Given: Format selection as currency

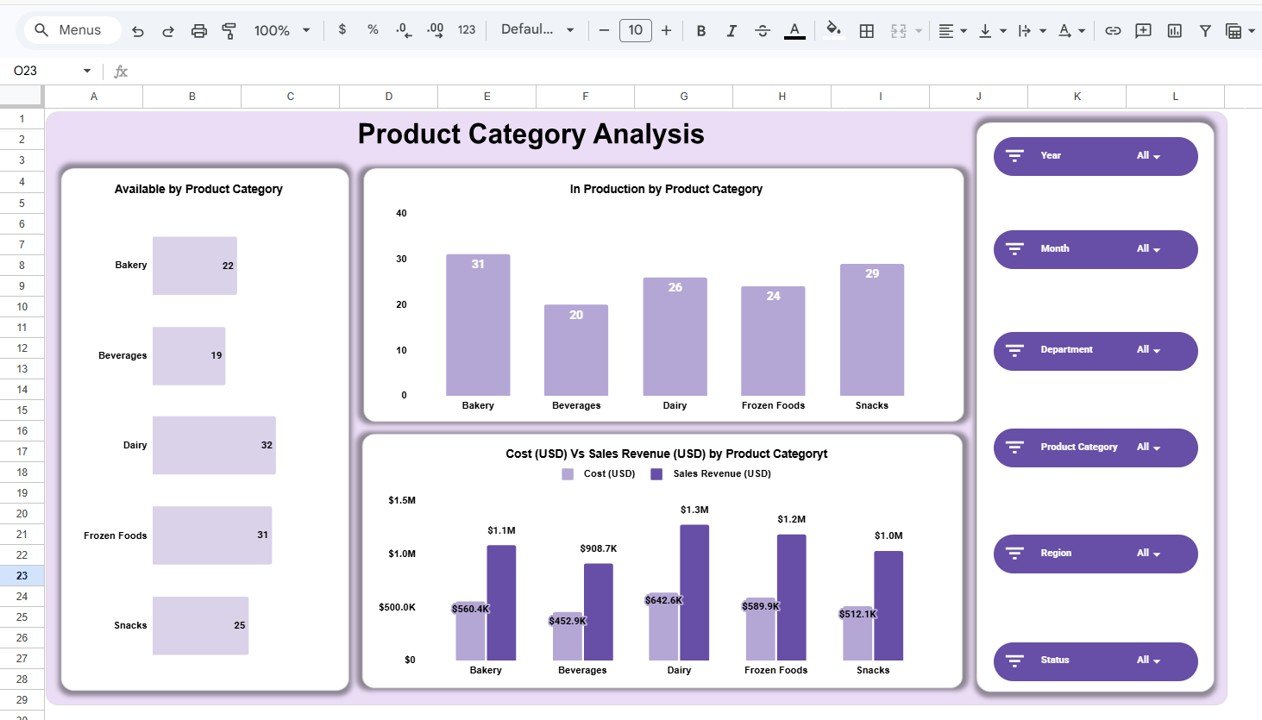Looking at the screenshot, I should 342,30.
